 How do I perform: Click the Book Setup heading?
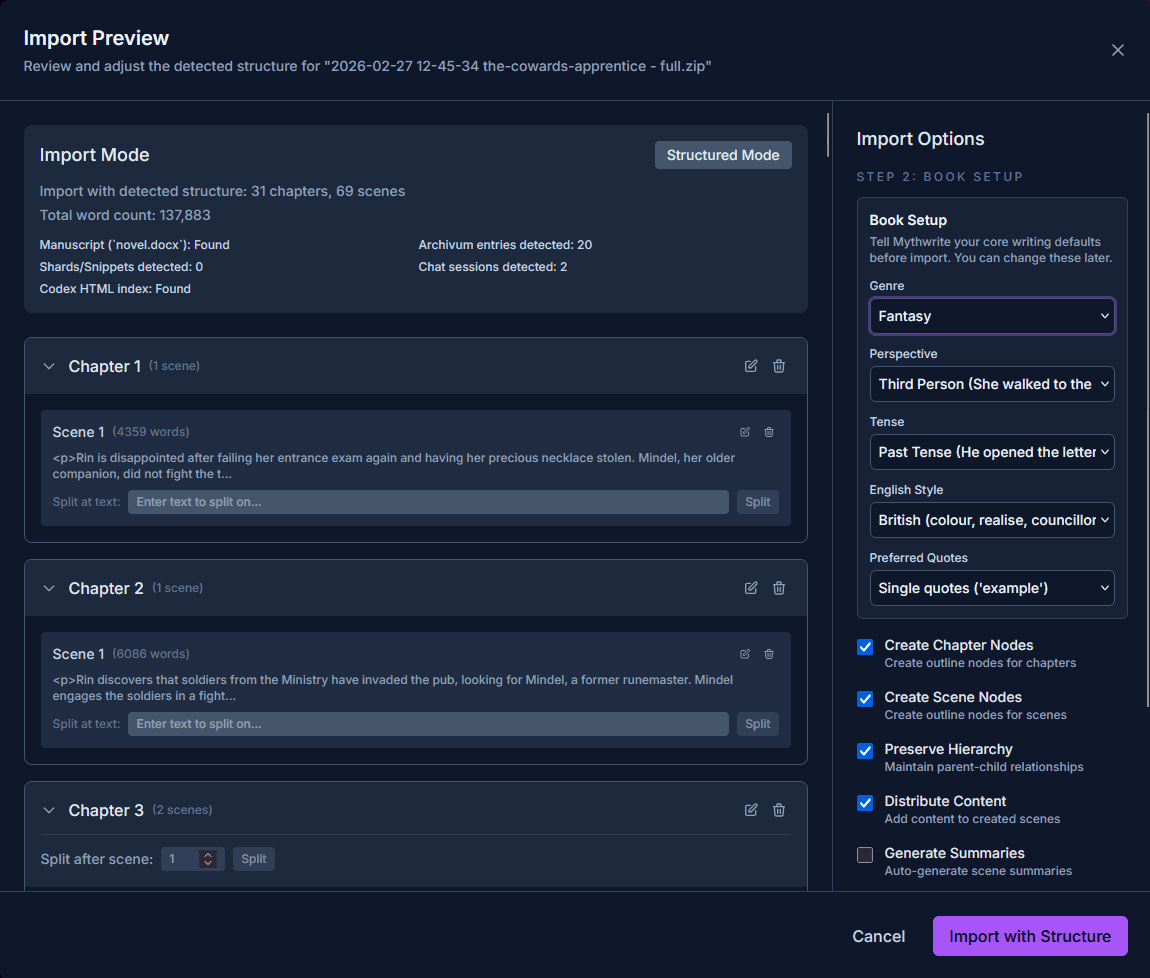pos(908,220)
